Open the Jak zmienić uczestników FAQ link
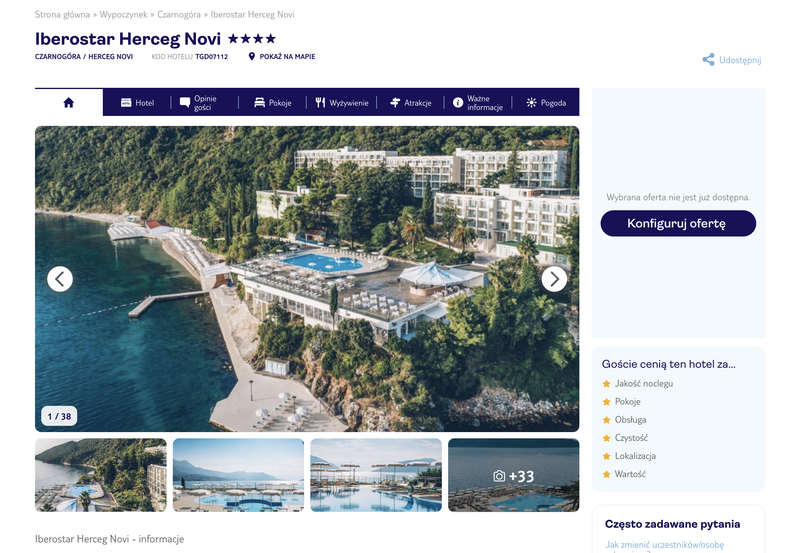 [x=664, y=546]
